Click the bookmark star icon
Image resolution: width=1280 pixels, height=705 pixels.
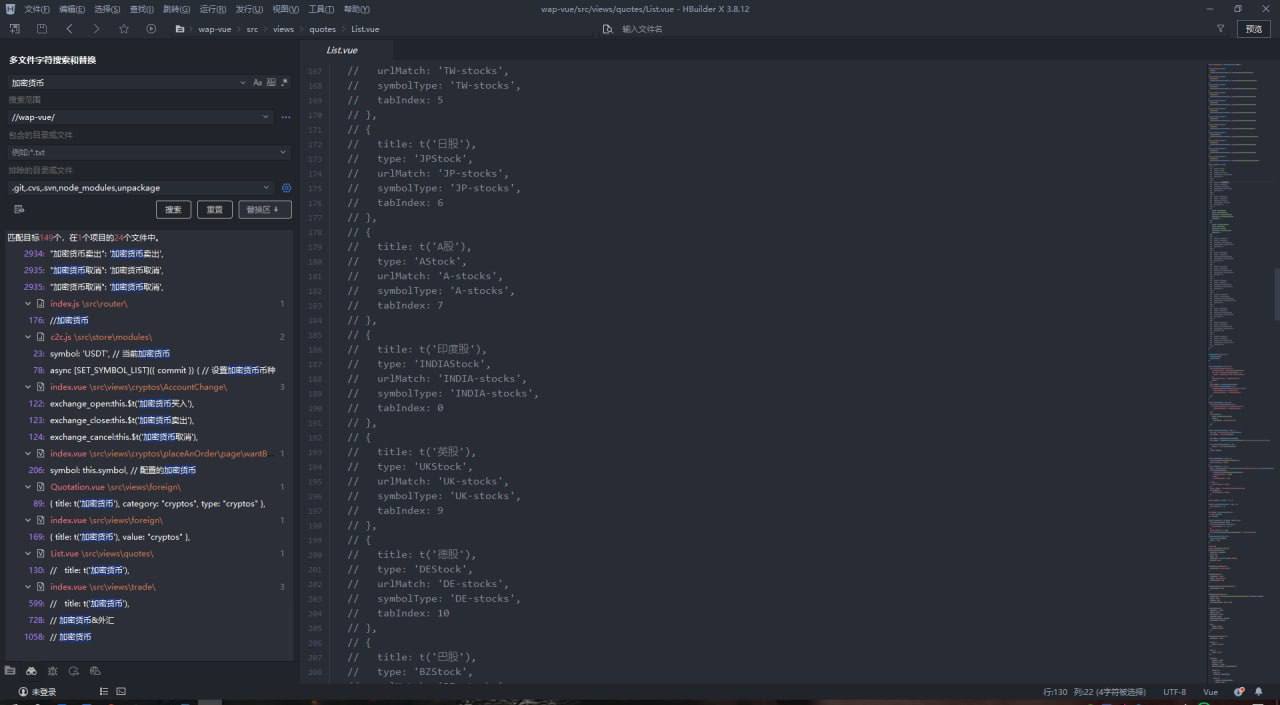pos(124,29)
